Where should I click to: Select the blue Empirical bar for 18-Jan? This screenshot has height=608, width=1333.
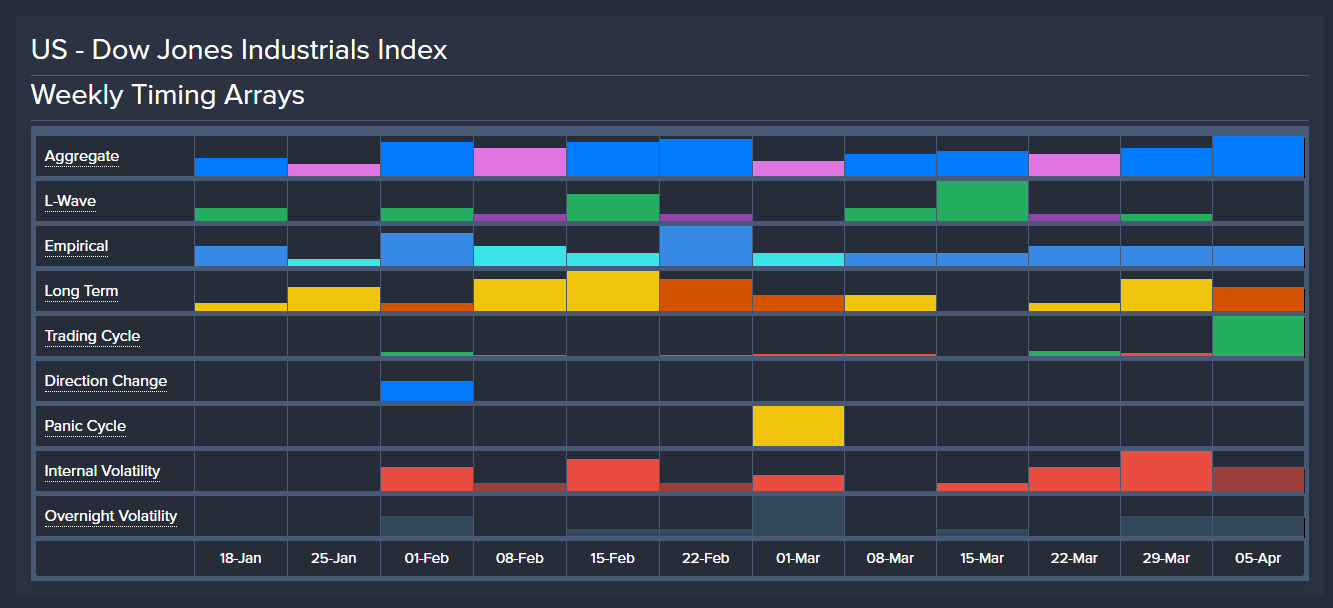[241, 256]
